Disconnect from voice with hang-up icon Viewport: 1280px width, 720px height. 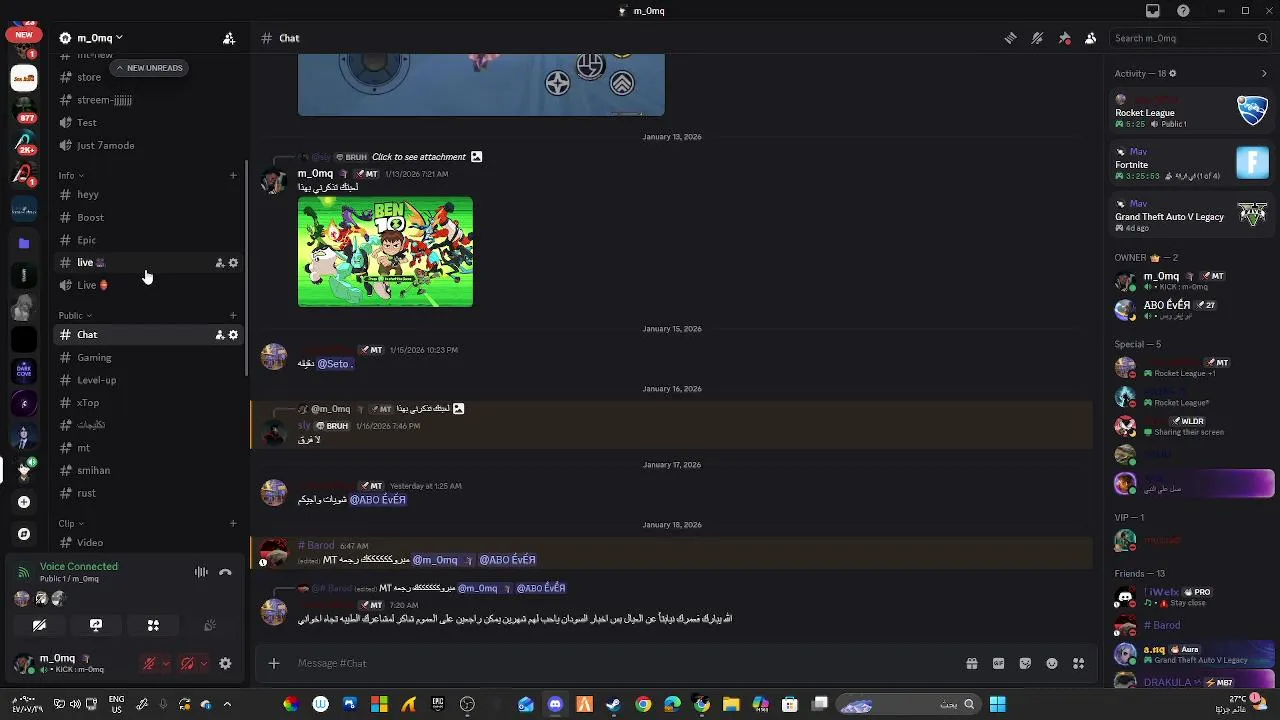tap(225, 572)
